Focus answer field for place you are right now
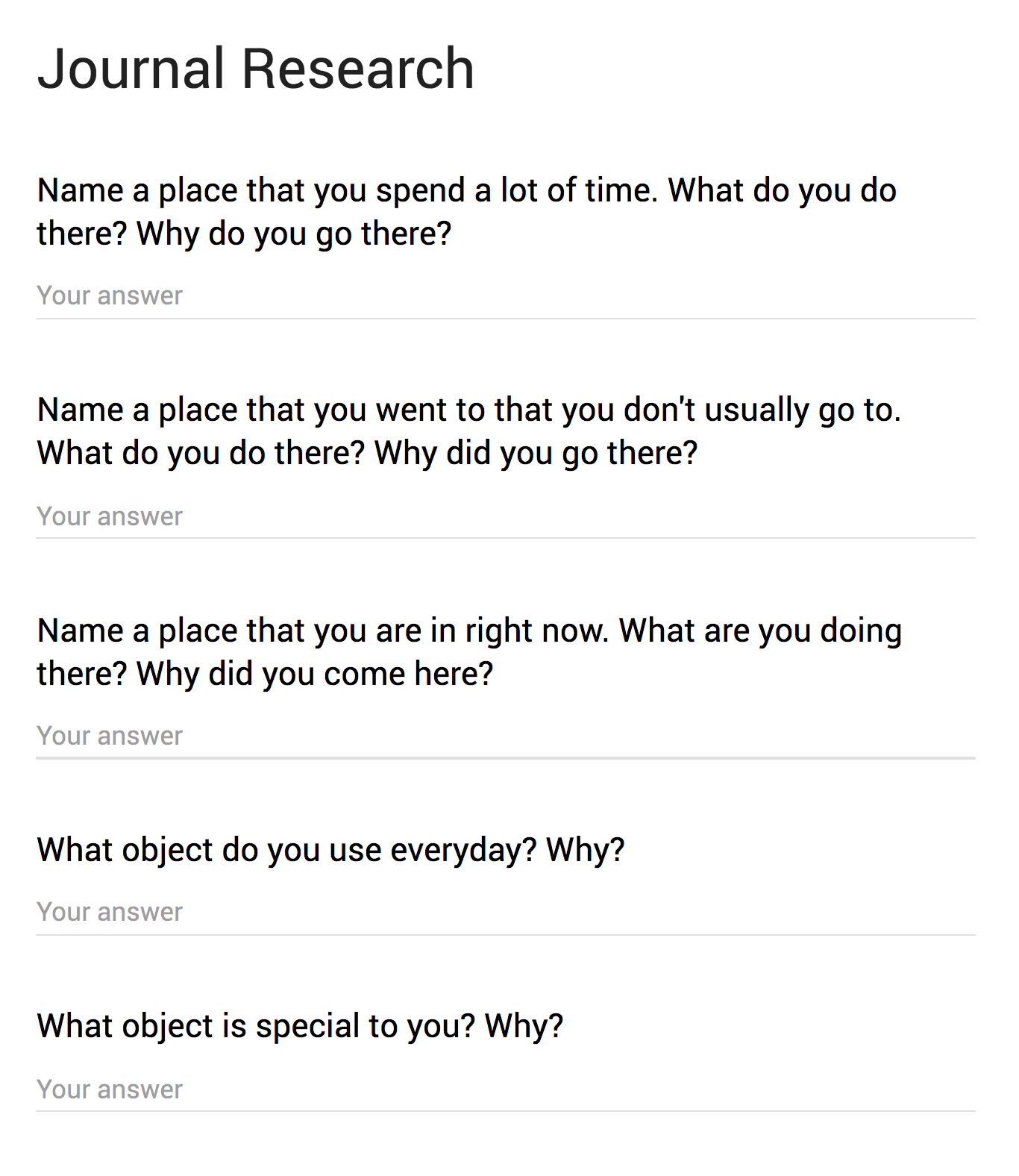 (504, 736)
